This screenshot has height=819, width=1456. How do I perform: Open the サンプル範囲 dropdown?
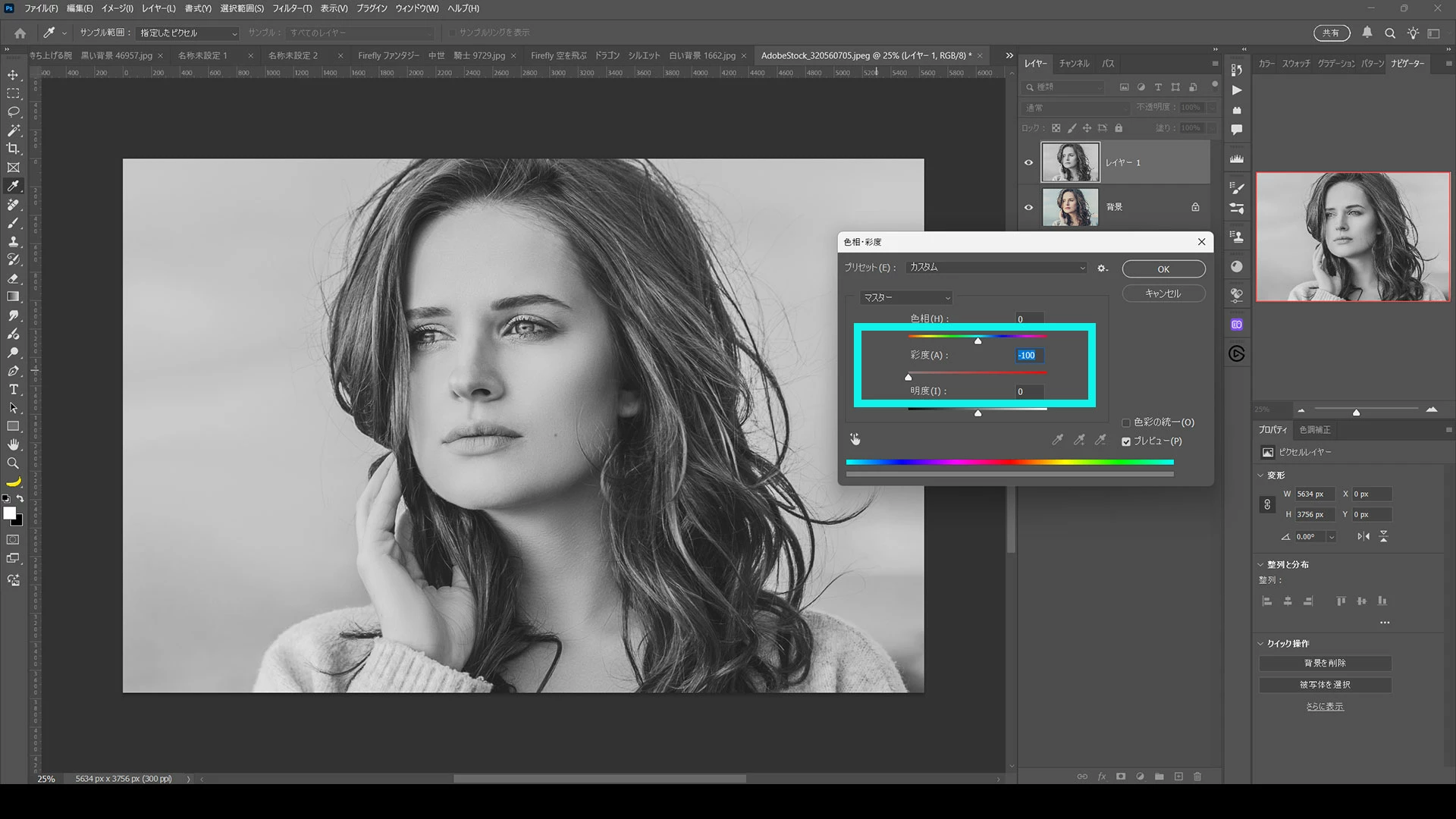(x=187, y=33)
